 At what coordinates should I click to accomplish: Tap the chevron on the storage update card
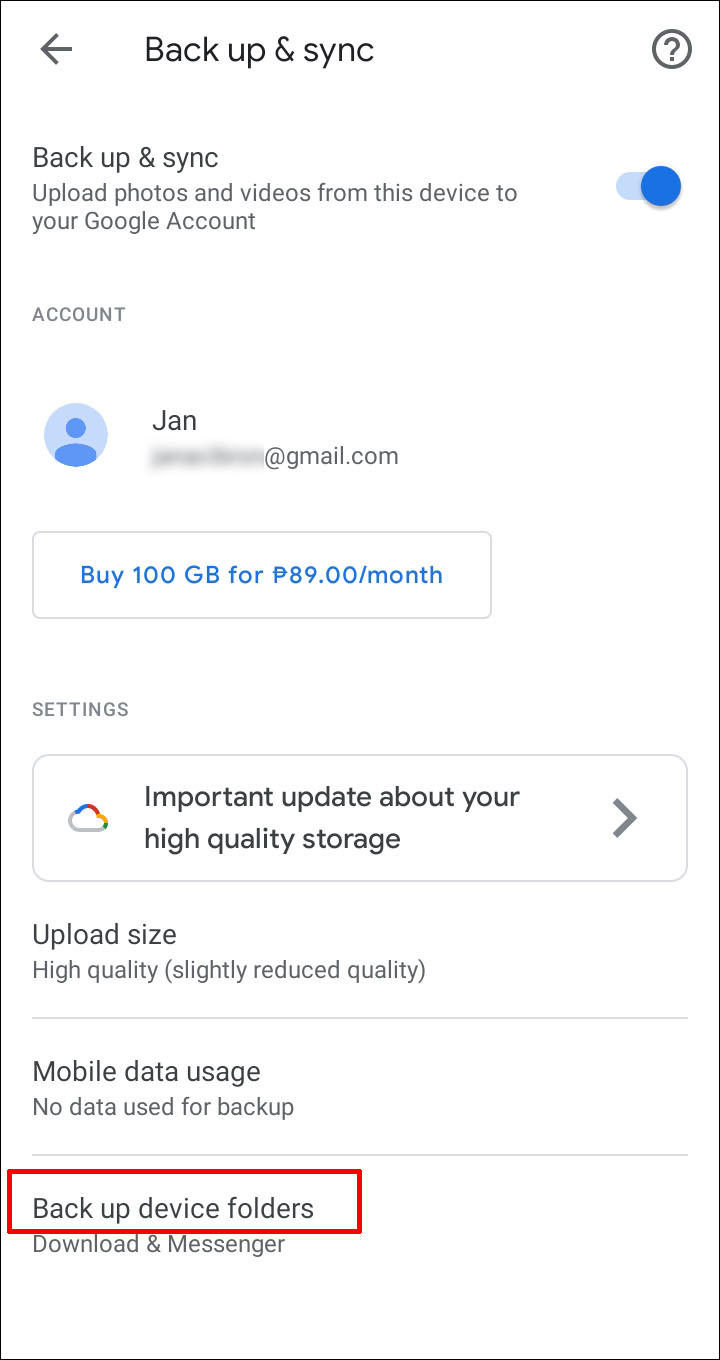pos(625,819)
